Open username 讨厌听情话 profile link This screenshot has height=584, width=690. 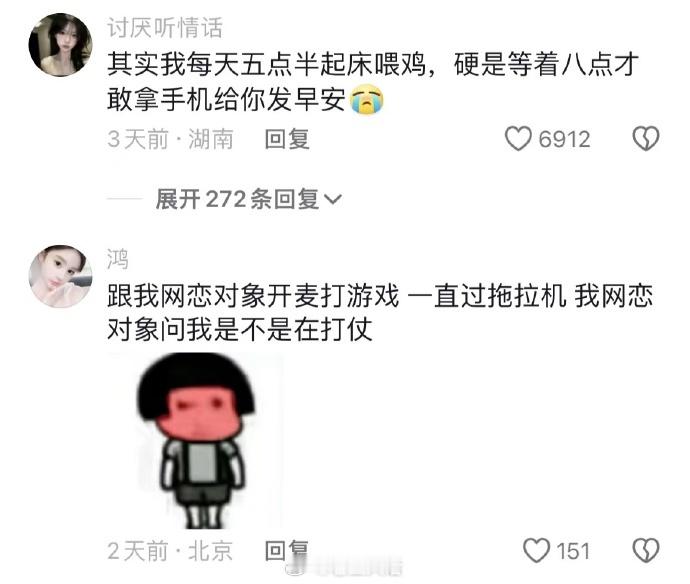[165, 28]
